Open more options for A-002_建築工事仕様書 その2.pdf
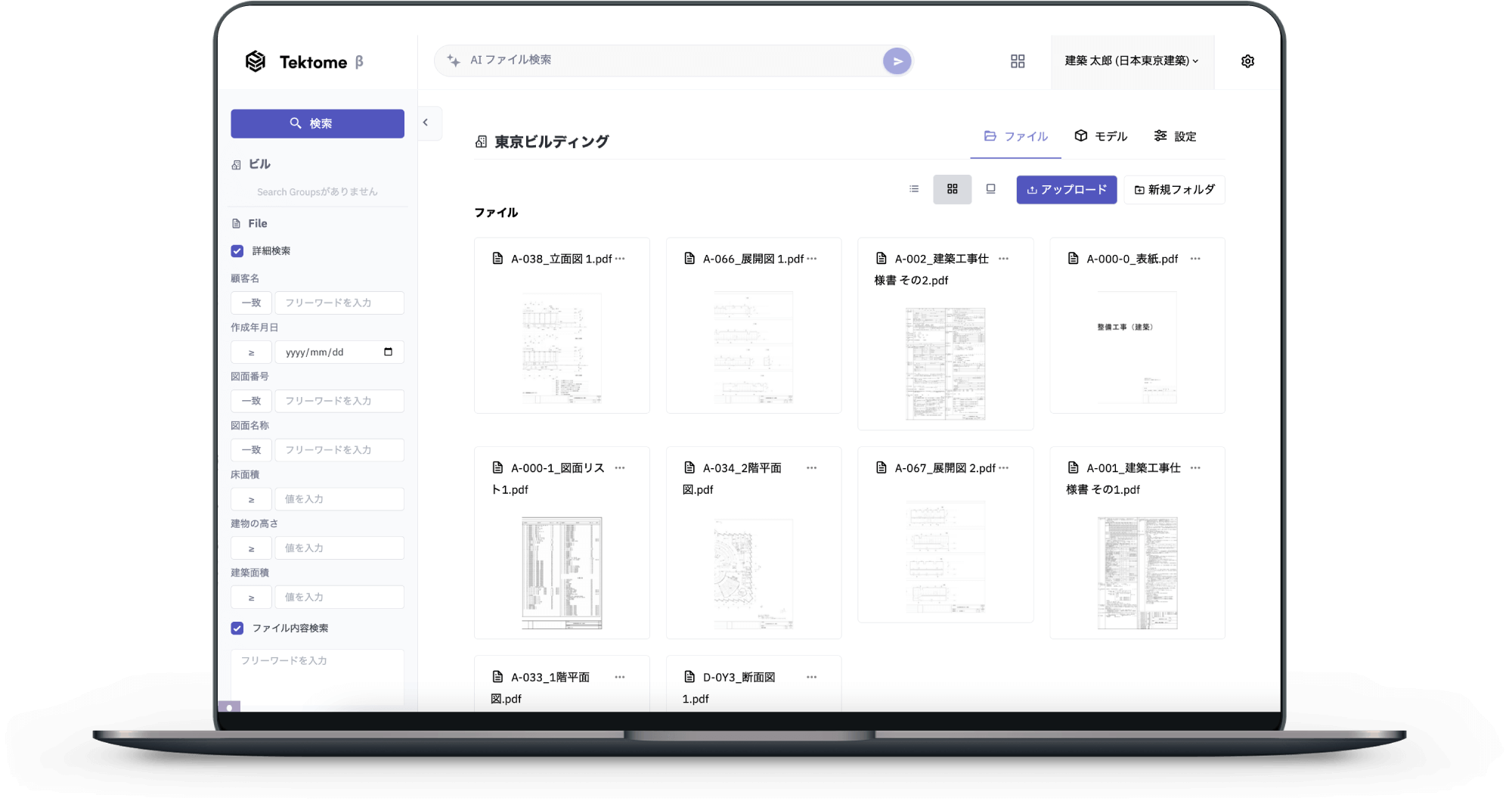This screenshot has width=1512, height=804. pos(1003,259)
